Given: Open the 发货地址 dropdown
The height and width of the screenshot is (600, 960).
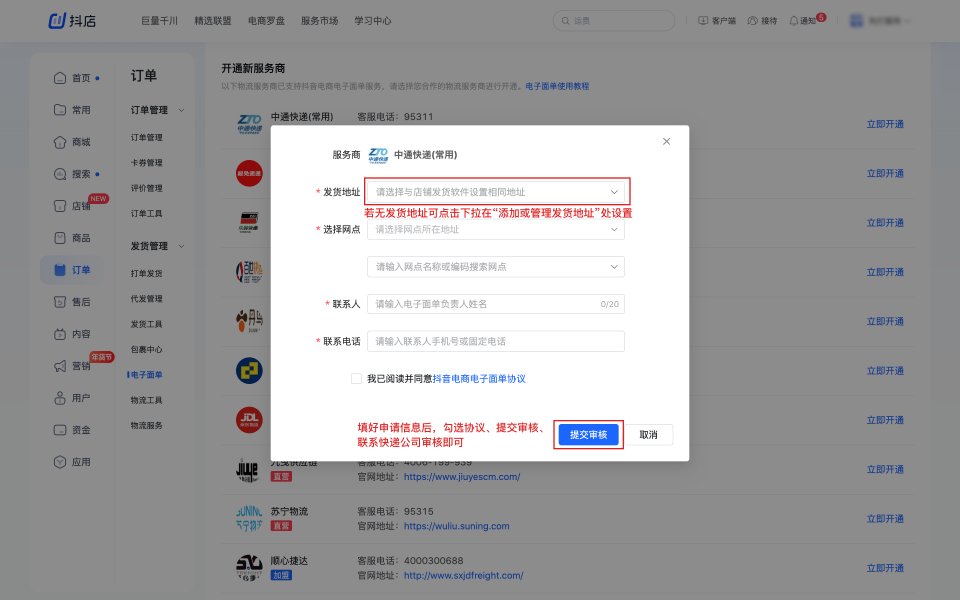Looking at the screenshot, I should click(496, 192).
